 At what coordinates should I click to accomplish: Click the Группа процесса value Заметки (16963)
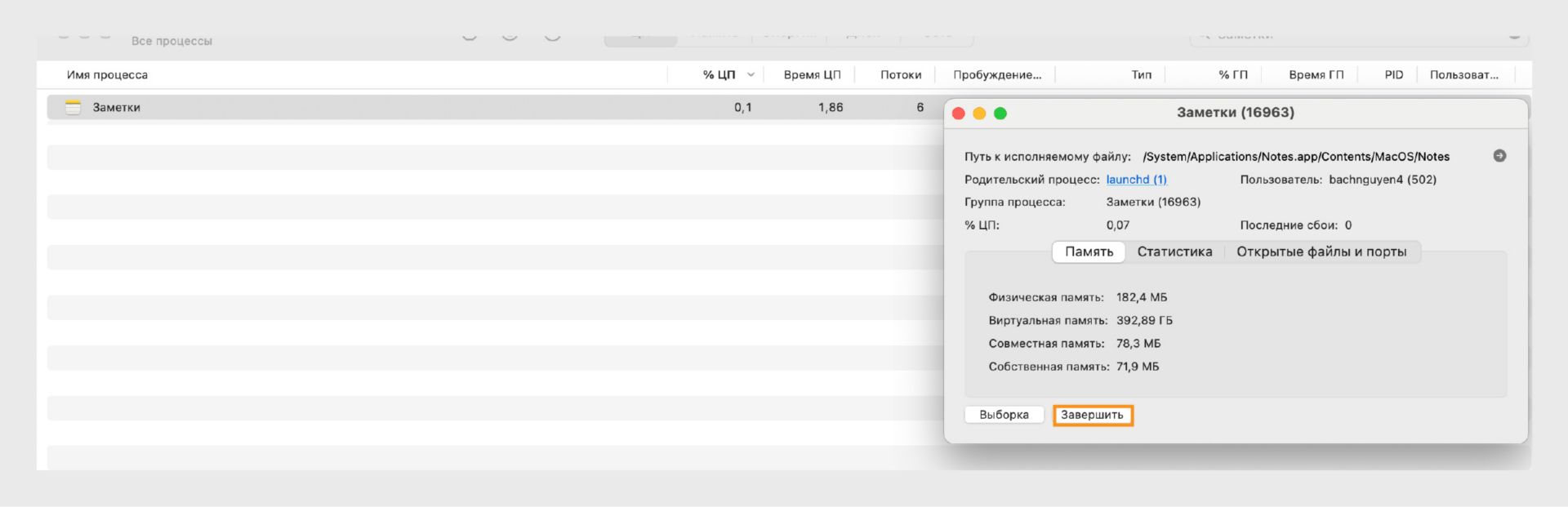pyautogui.click(x=1153, y=202)
